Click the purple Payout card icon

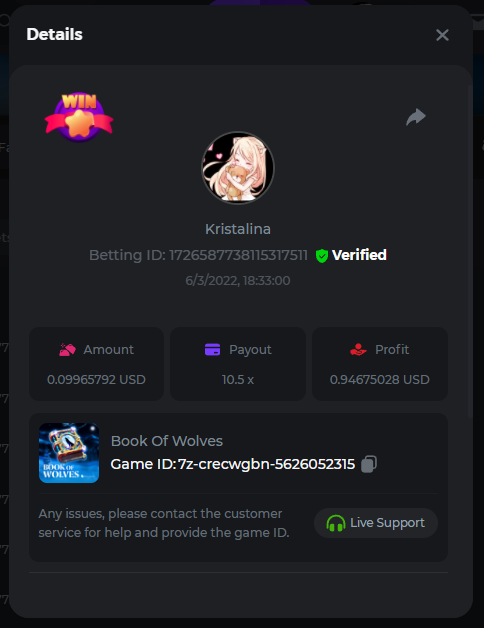212,350
